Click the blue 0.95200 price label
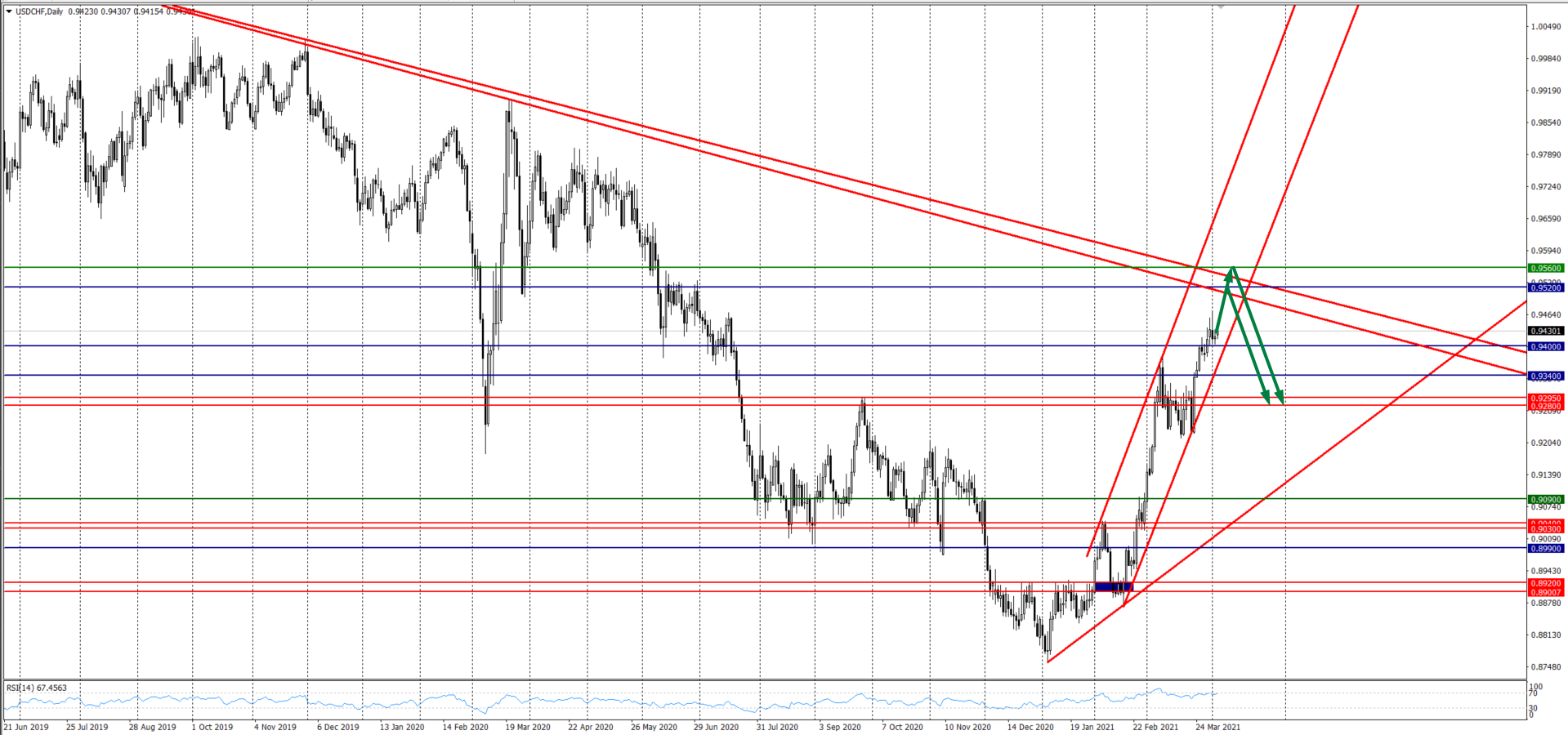 [x=1545, y=287]
